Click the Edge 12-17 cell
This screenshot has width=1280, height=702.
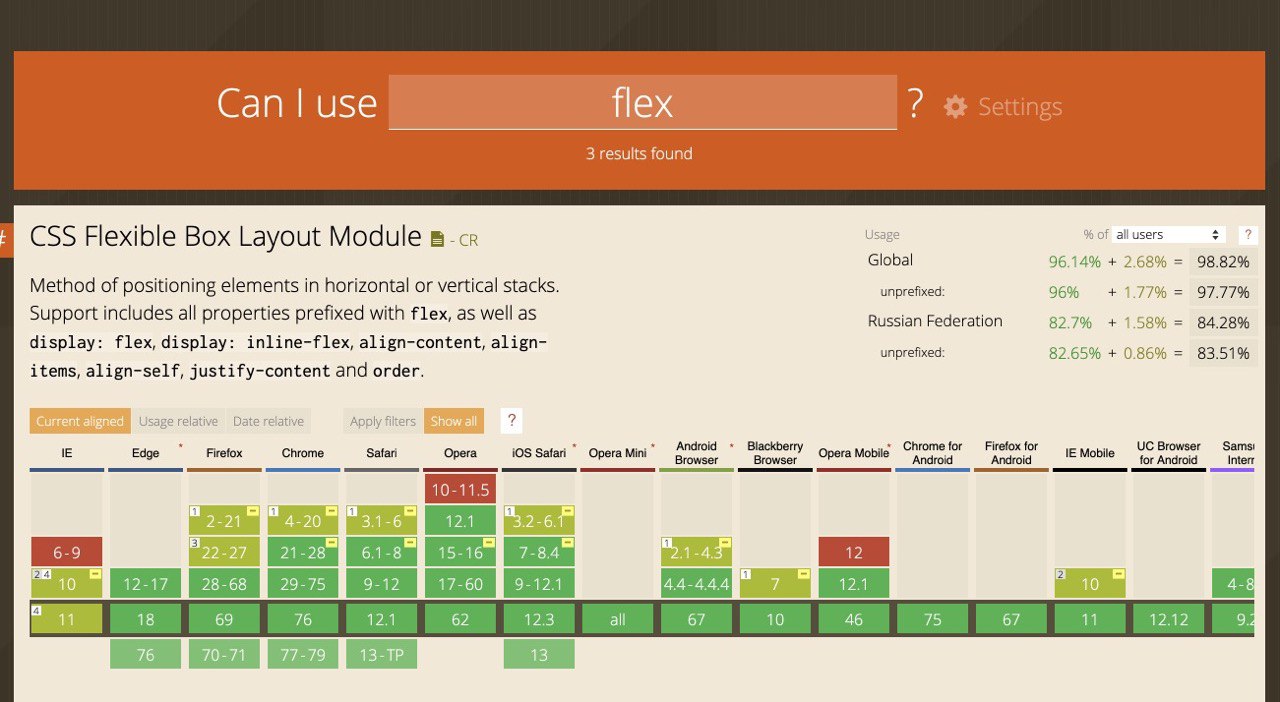click(145, 583)
